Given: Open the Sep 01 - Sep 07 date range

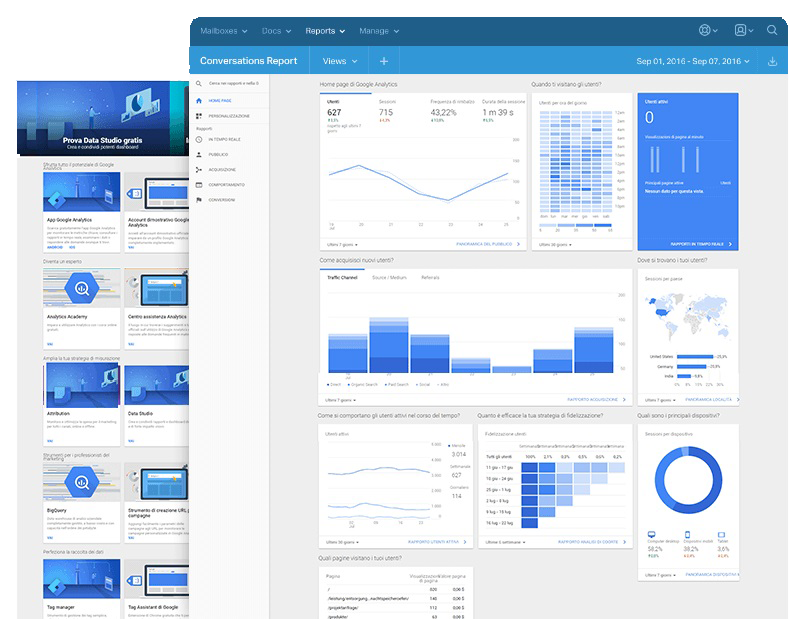Looking at the screenshot, I should tap(693, 61).
